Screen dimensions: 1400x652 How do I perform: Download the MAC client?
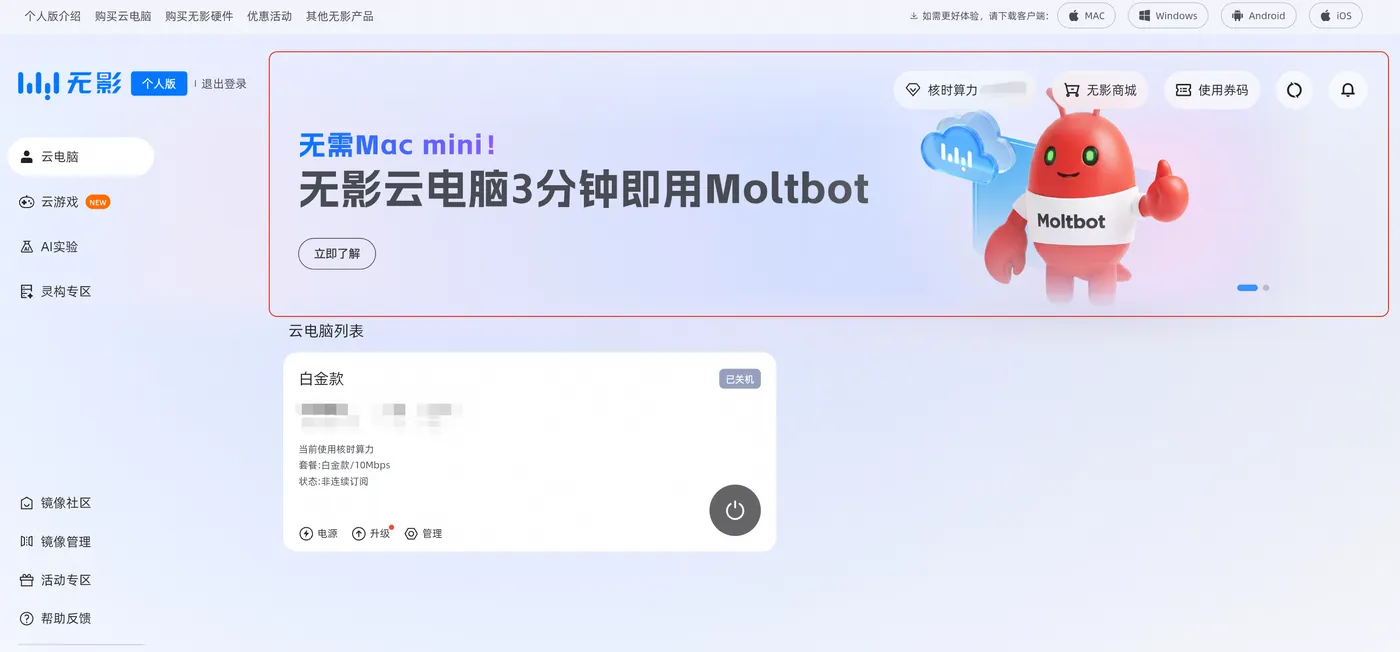tap(1086, 16)
